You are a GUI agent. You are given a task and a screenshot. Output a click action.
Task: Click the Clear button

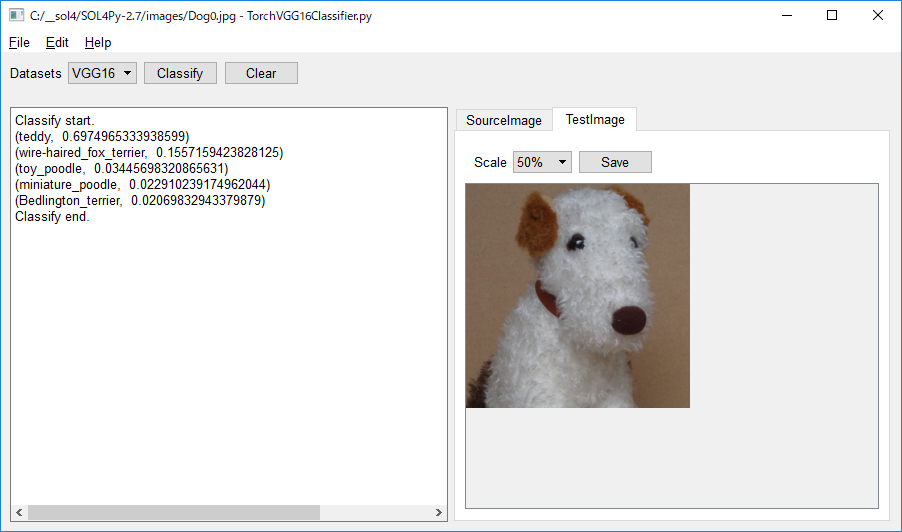(261, 73)
